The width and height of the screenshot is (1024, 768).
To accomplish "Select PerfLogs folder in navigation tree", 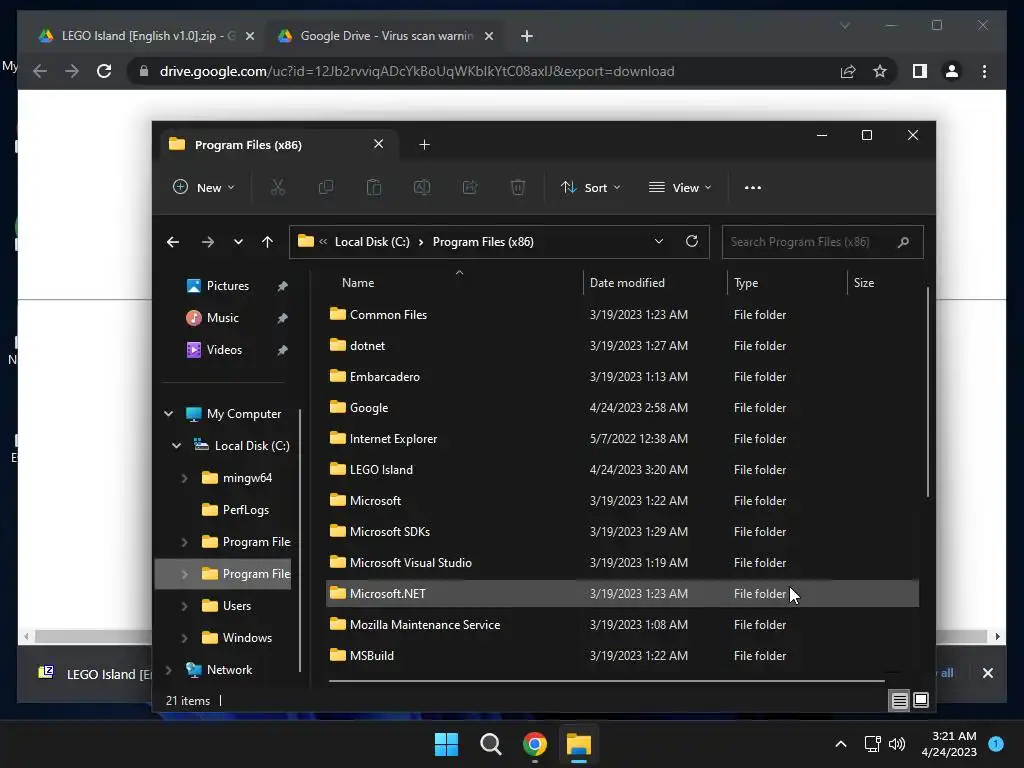I will (x=245, y=510).
